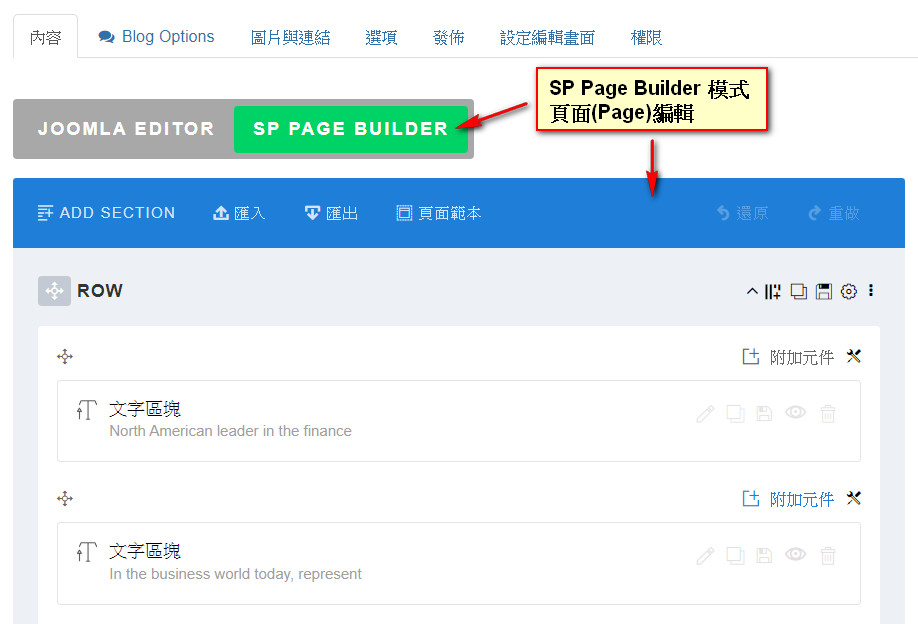Click the first column's move handle icon
The image size is (918, 624).
click(x=64, y=356)
